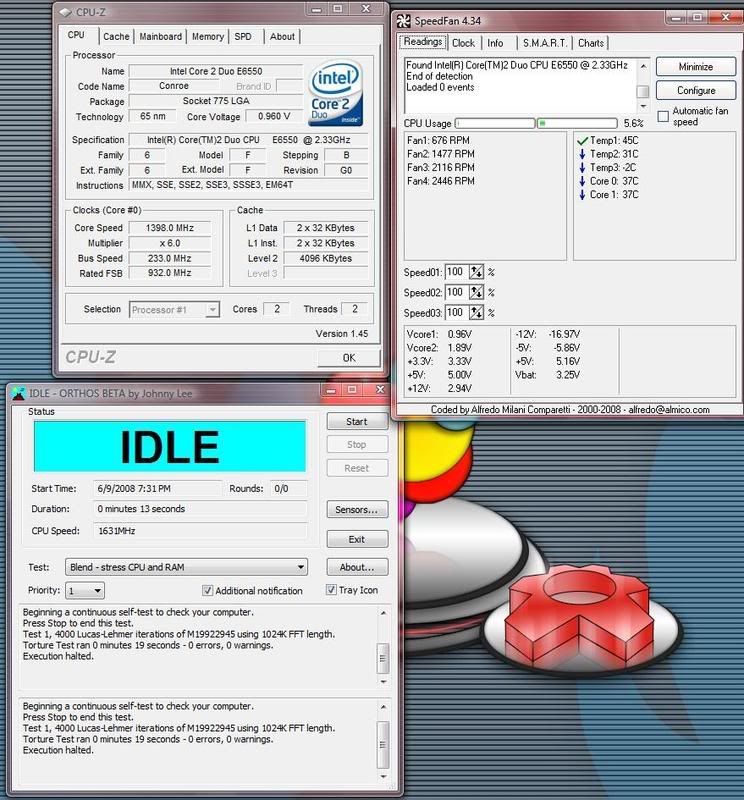Adjust the Speed01 spinner arrows

pos(476,272)
